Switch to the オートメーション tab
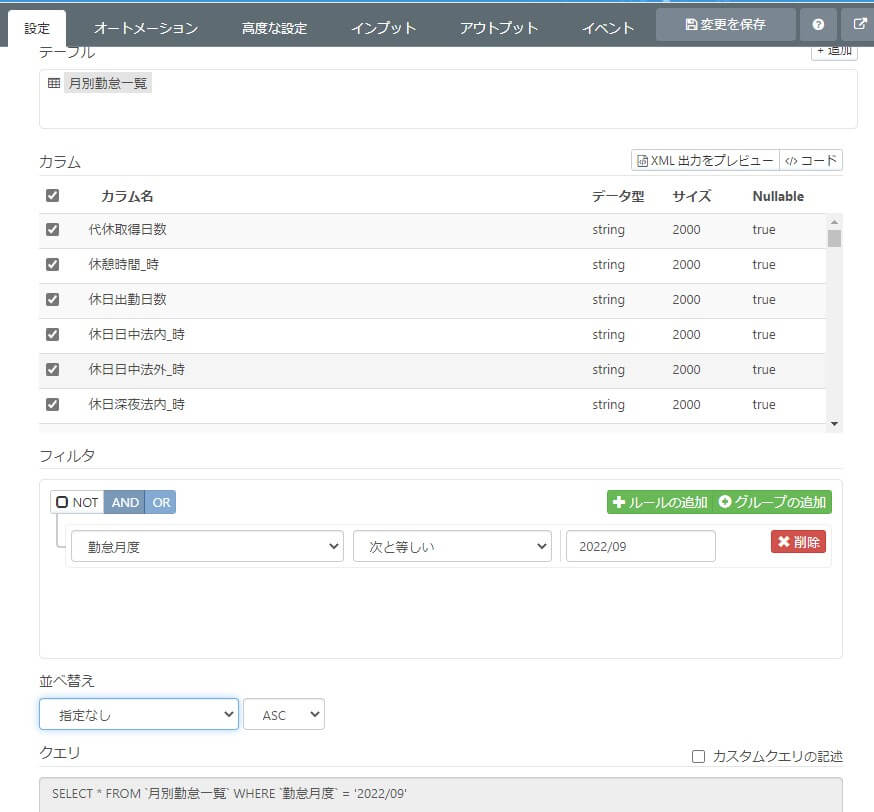Viewport: 874px width, 812px height. pyautogui.click(x=146, y=28)
